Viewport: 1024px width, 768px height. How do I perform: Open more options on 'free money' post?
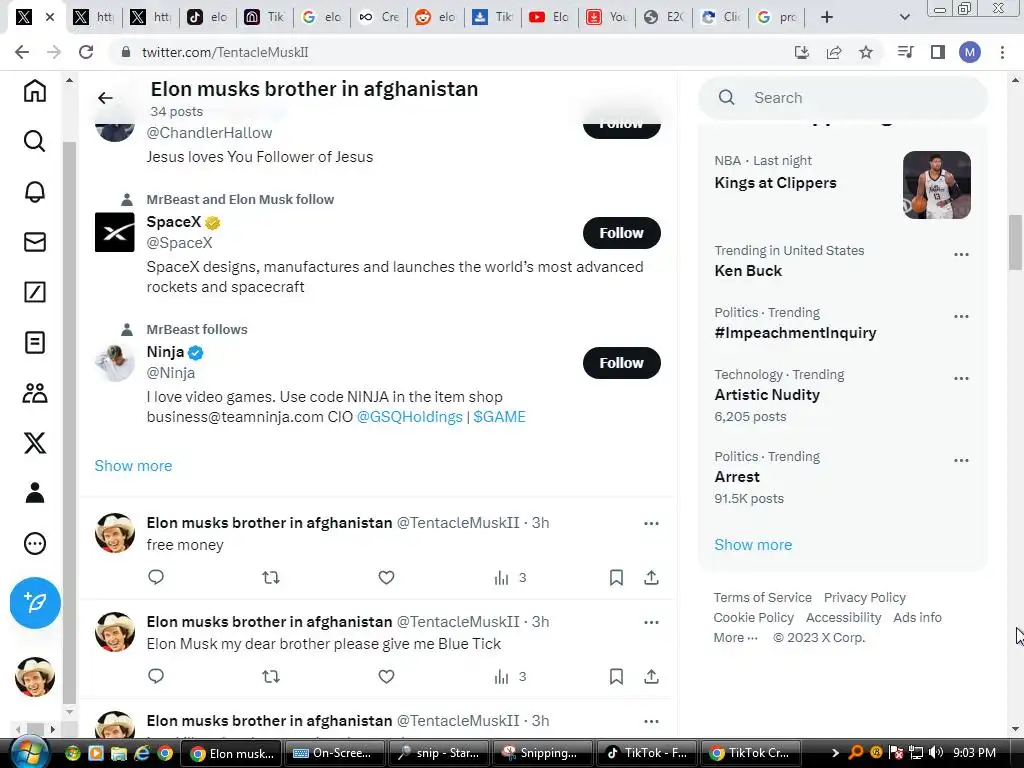coord(651,523)
